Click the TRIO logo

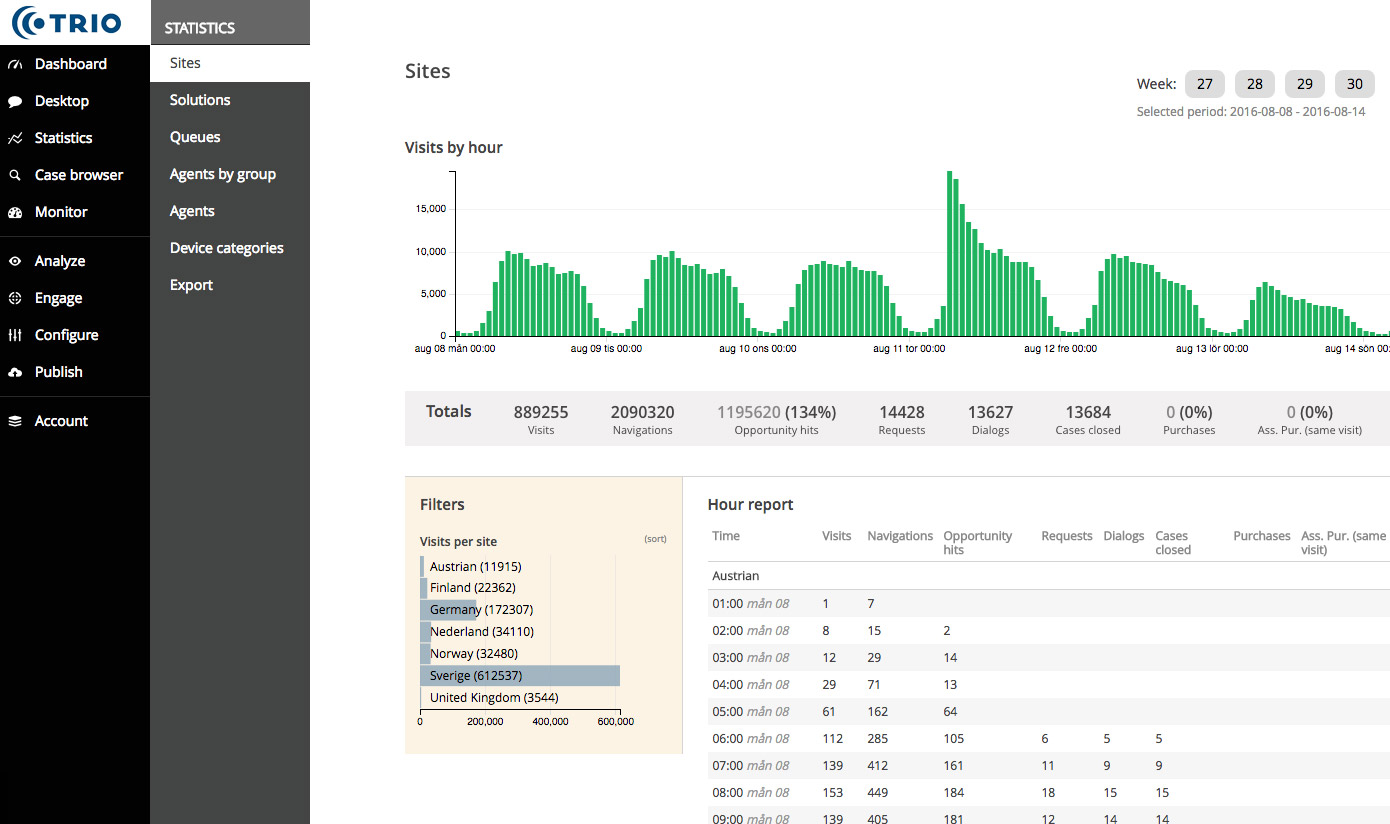pos(67,22)
